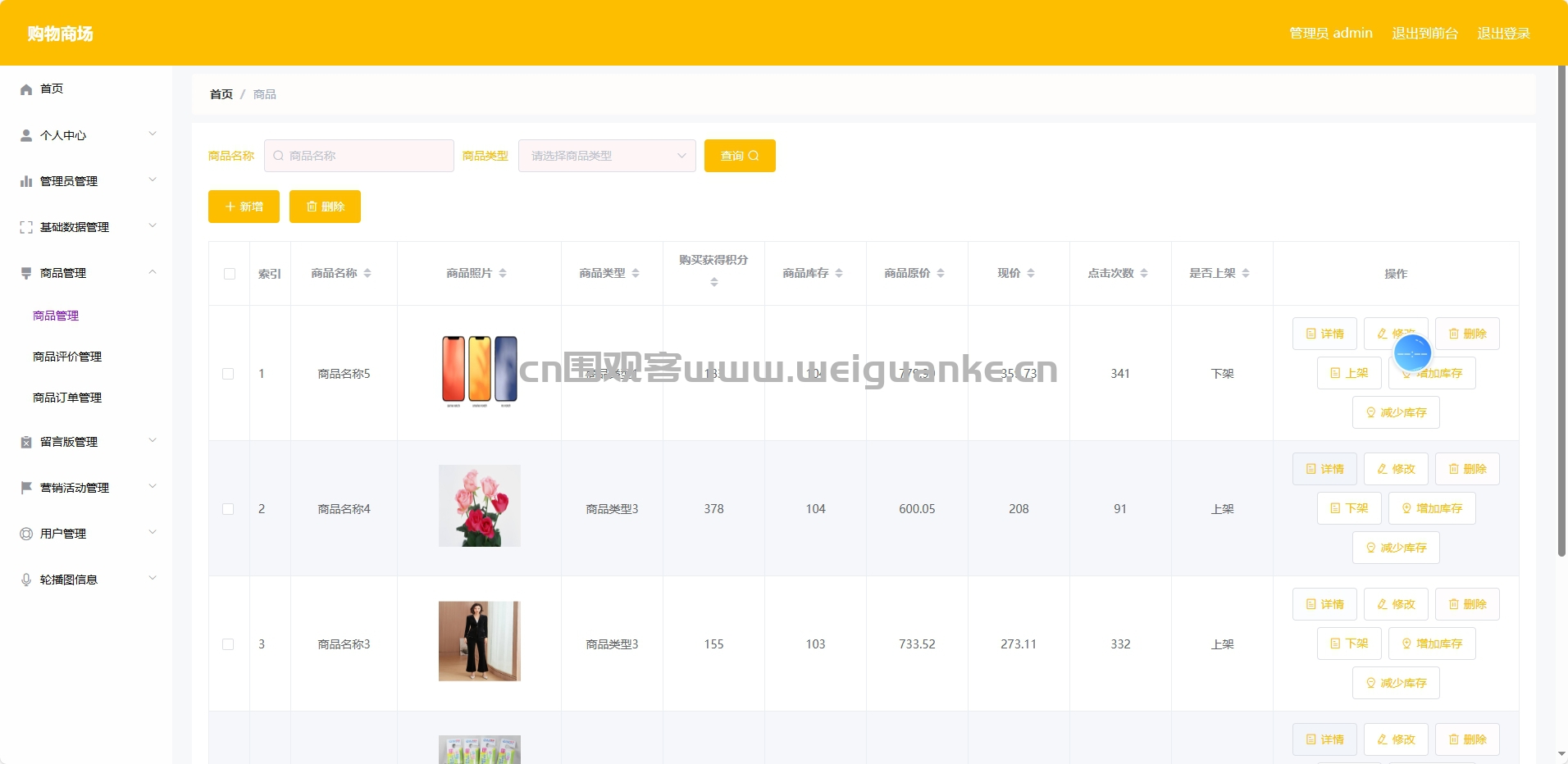Image resolution: width=1568 pixels, height=764 pixels.
Task: Sort by 商品库存 column arrows
Action: click(x=839, y=273)
